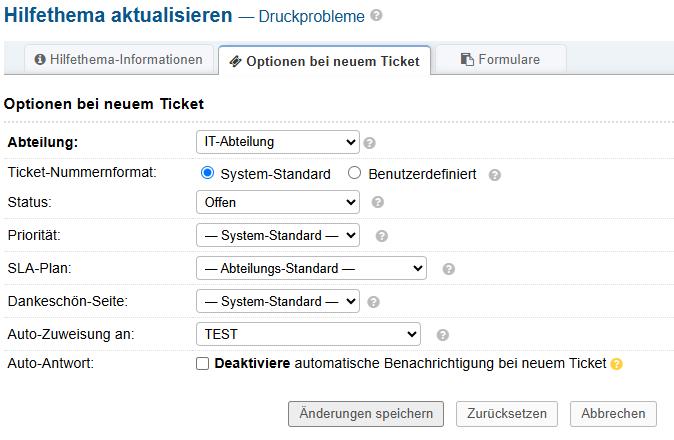Image resolution: width=674 pixels, height=440 pixels.
Task: Open Auto-Zuweisung dropdown showing TEST
Action: (x=308, y=334)
